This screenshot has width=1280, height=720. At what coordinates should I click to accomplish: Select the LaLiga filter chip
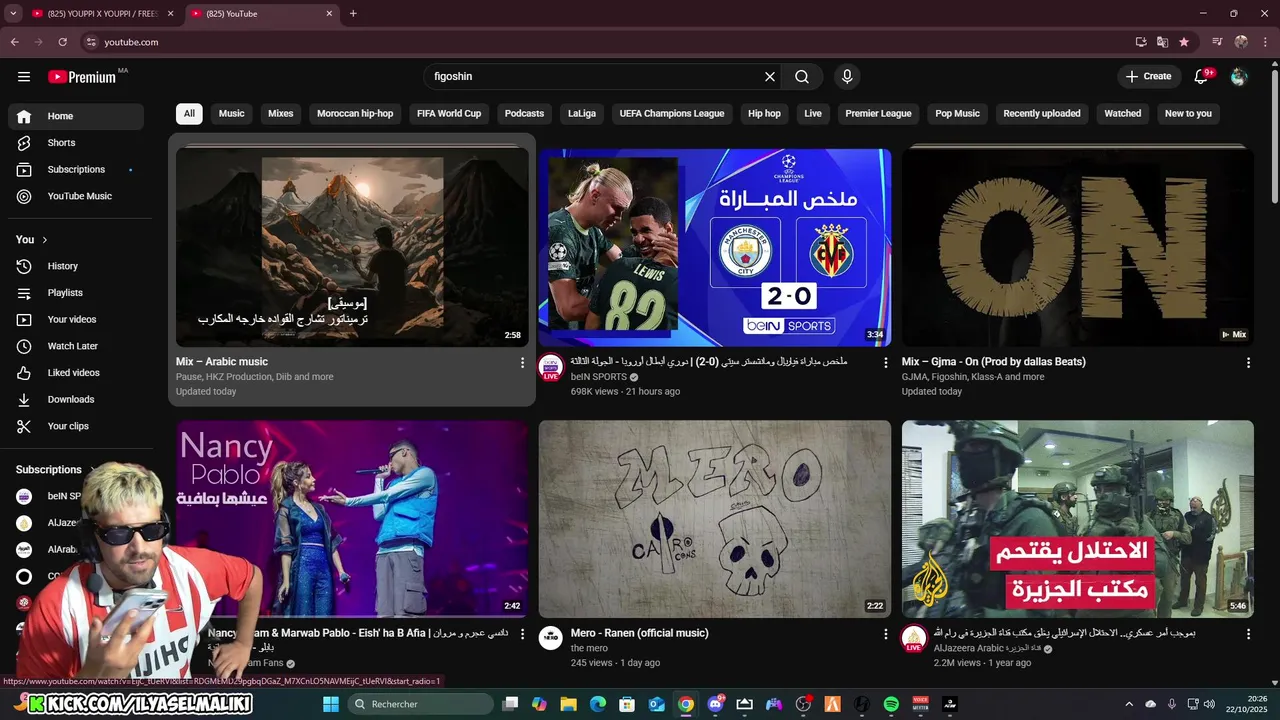(x=582, y=114)
